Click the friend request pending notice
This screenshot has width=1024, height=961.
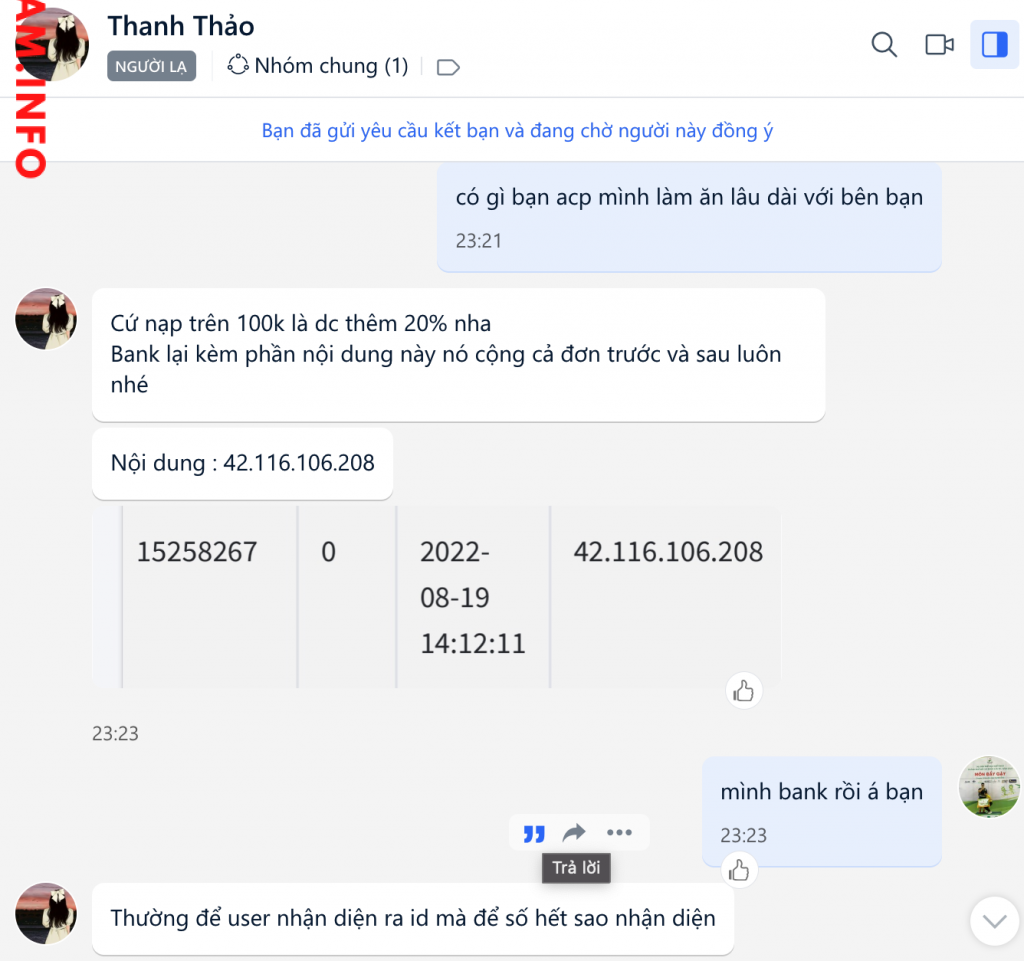click(517, 131)
